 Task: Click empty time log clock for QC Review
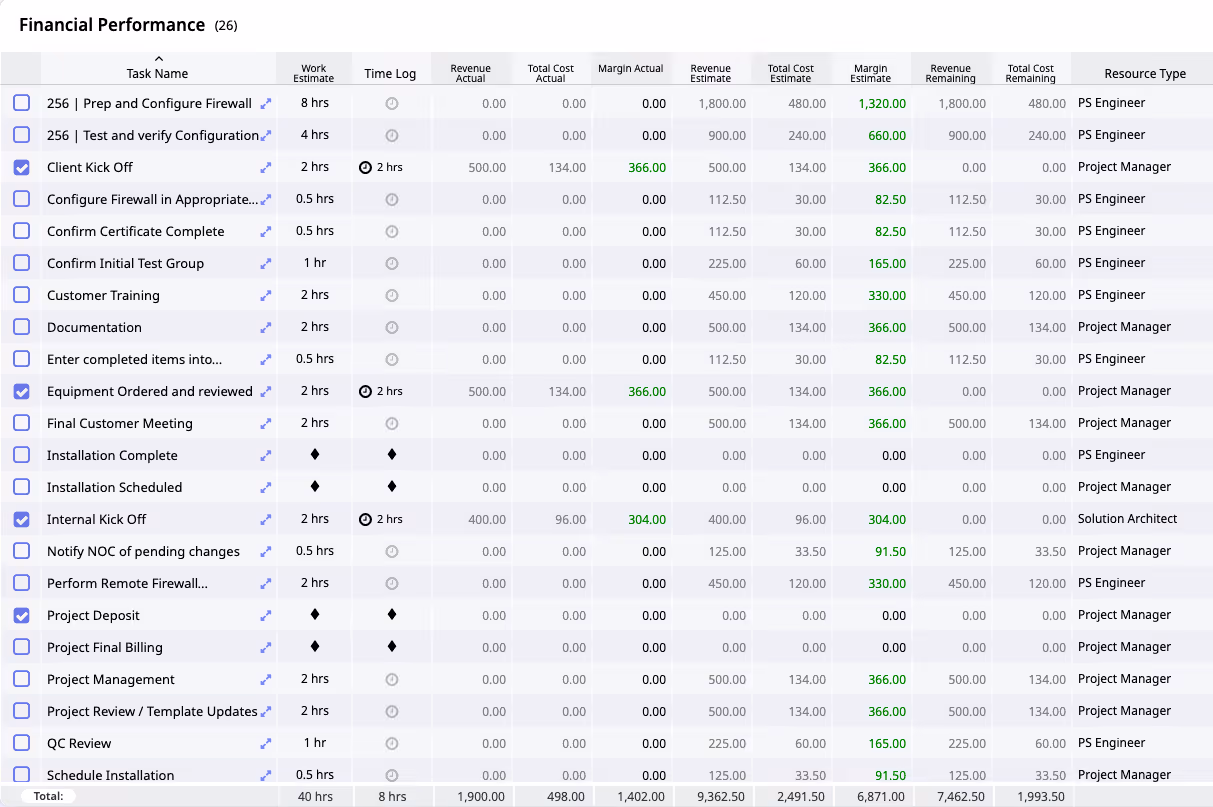pyautogui.click(x=392, y=744)
